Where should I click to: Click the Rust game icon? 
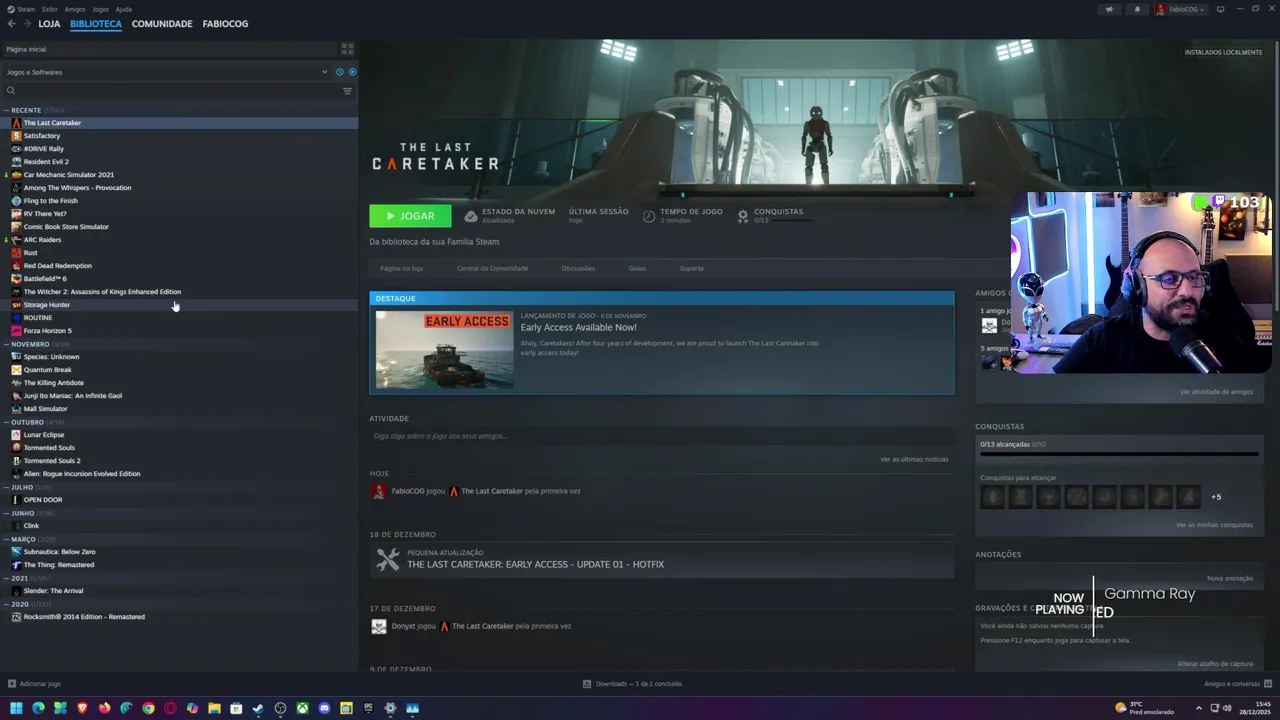[16, 253]
